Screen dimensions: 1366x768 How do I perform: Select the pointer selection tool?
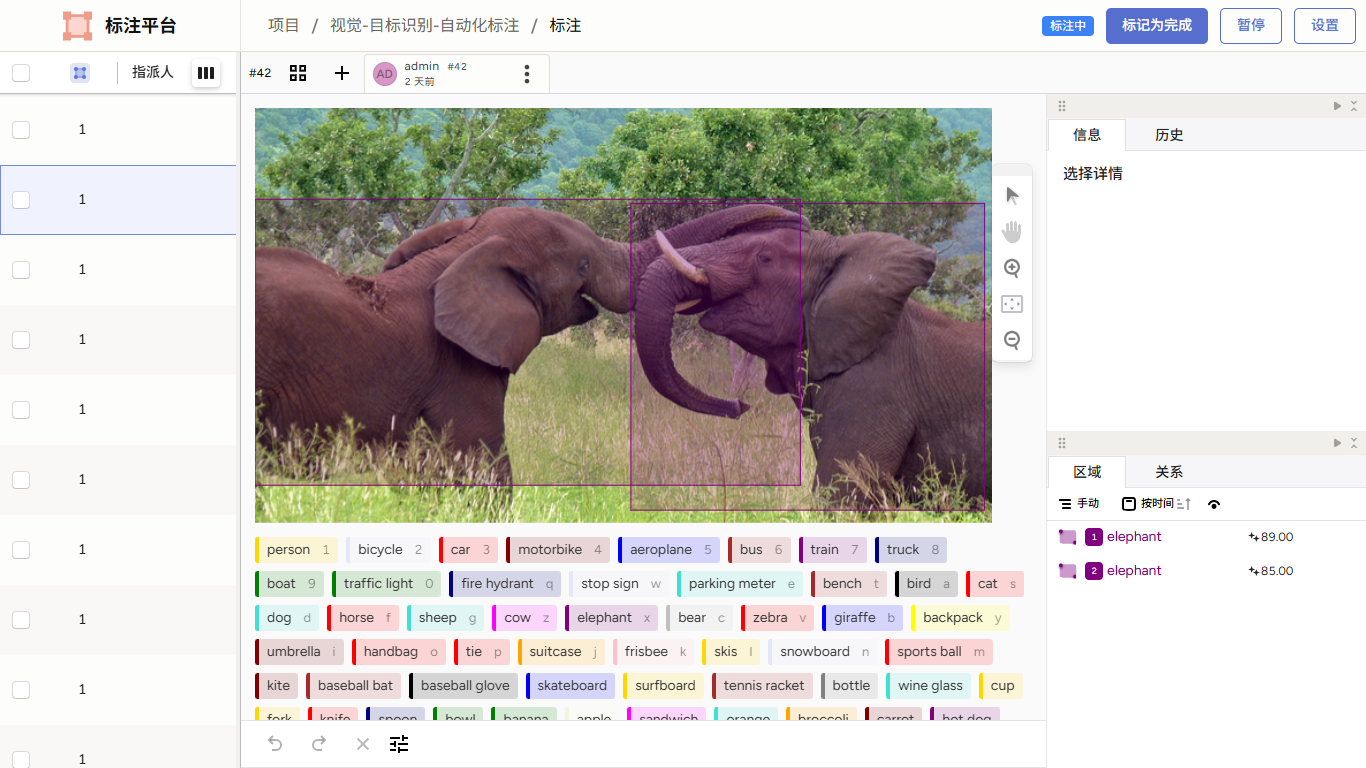1012,196
